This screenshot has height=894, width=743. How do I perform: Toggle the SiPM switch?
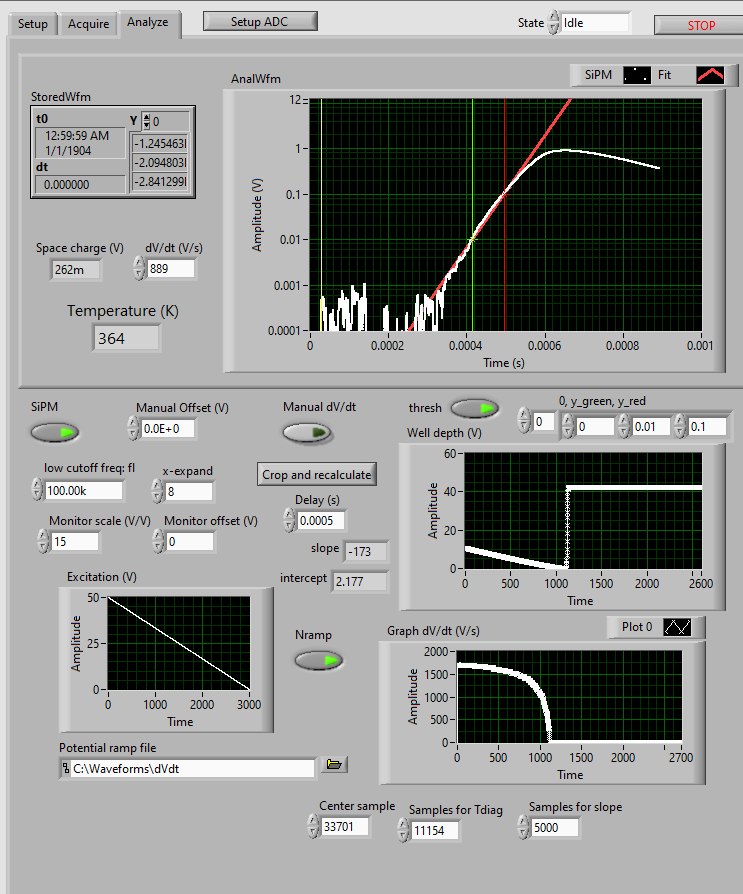(x=54, y=432)
